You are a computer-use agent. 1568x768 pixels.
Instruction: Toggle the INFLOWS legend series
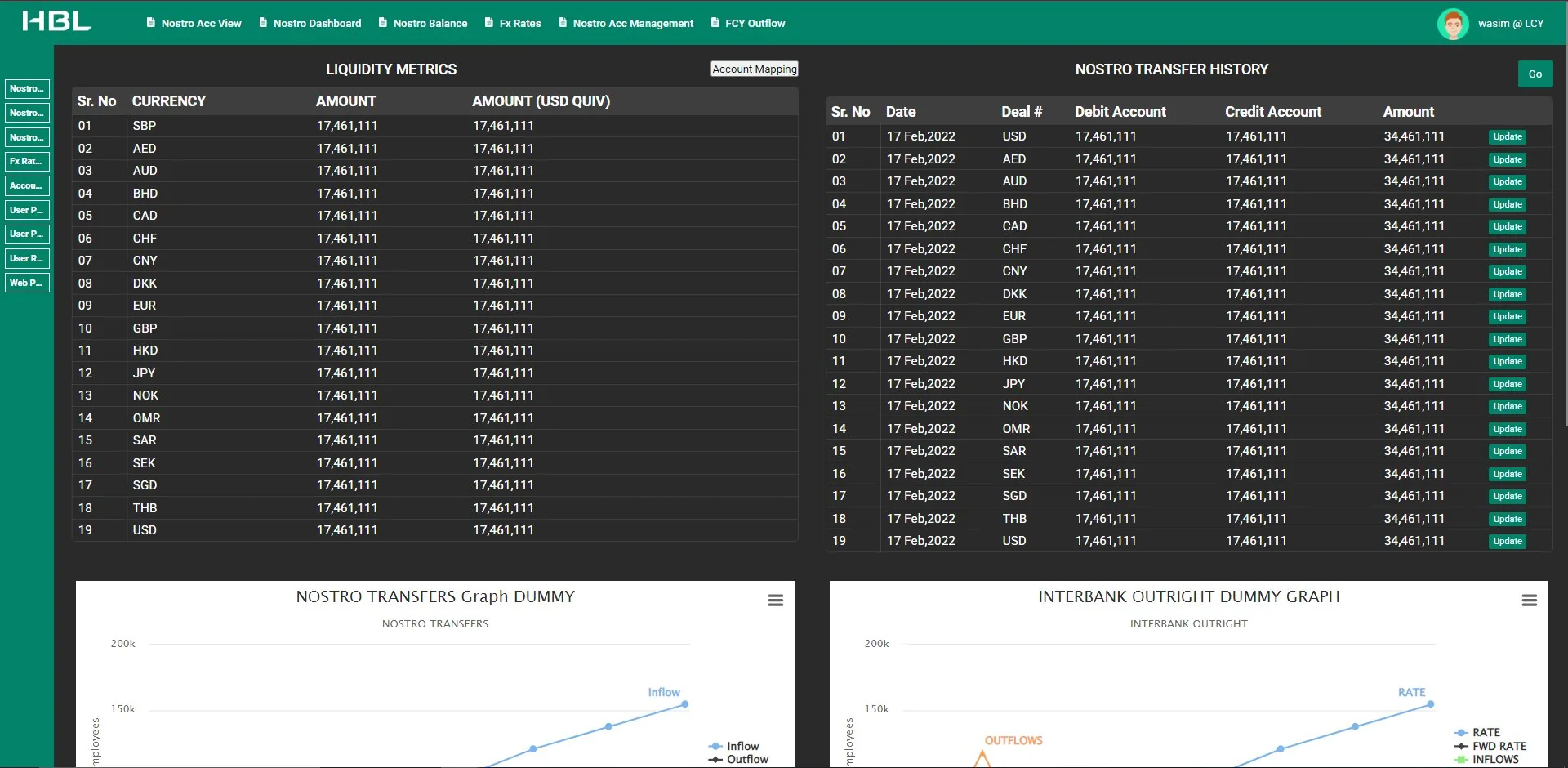point(1487,759)
